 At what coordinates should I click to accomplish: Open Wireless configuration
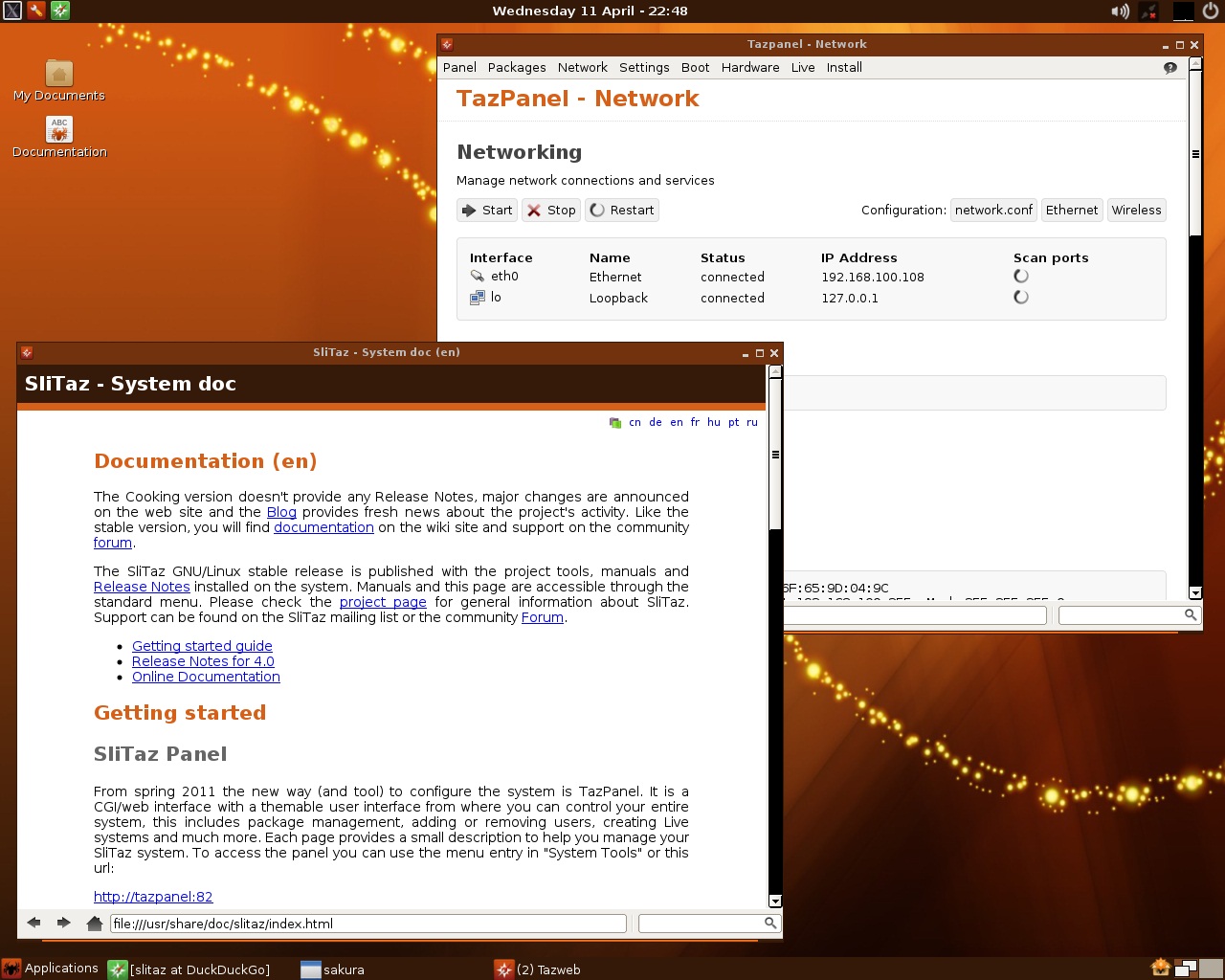tap(1137, 211)
